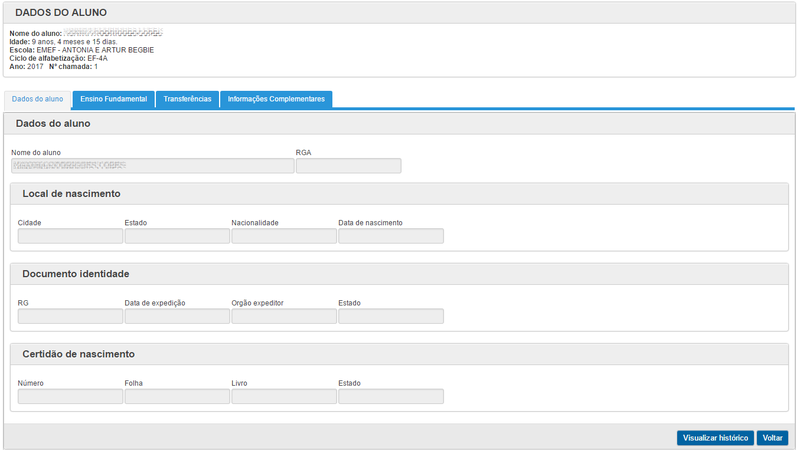Click the RG field in Documento identidade
The height and width of the screenshot is (450, 800).
tap(70, 316)
